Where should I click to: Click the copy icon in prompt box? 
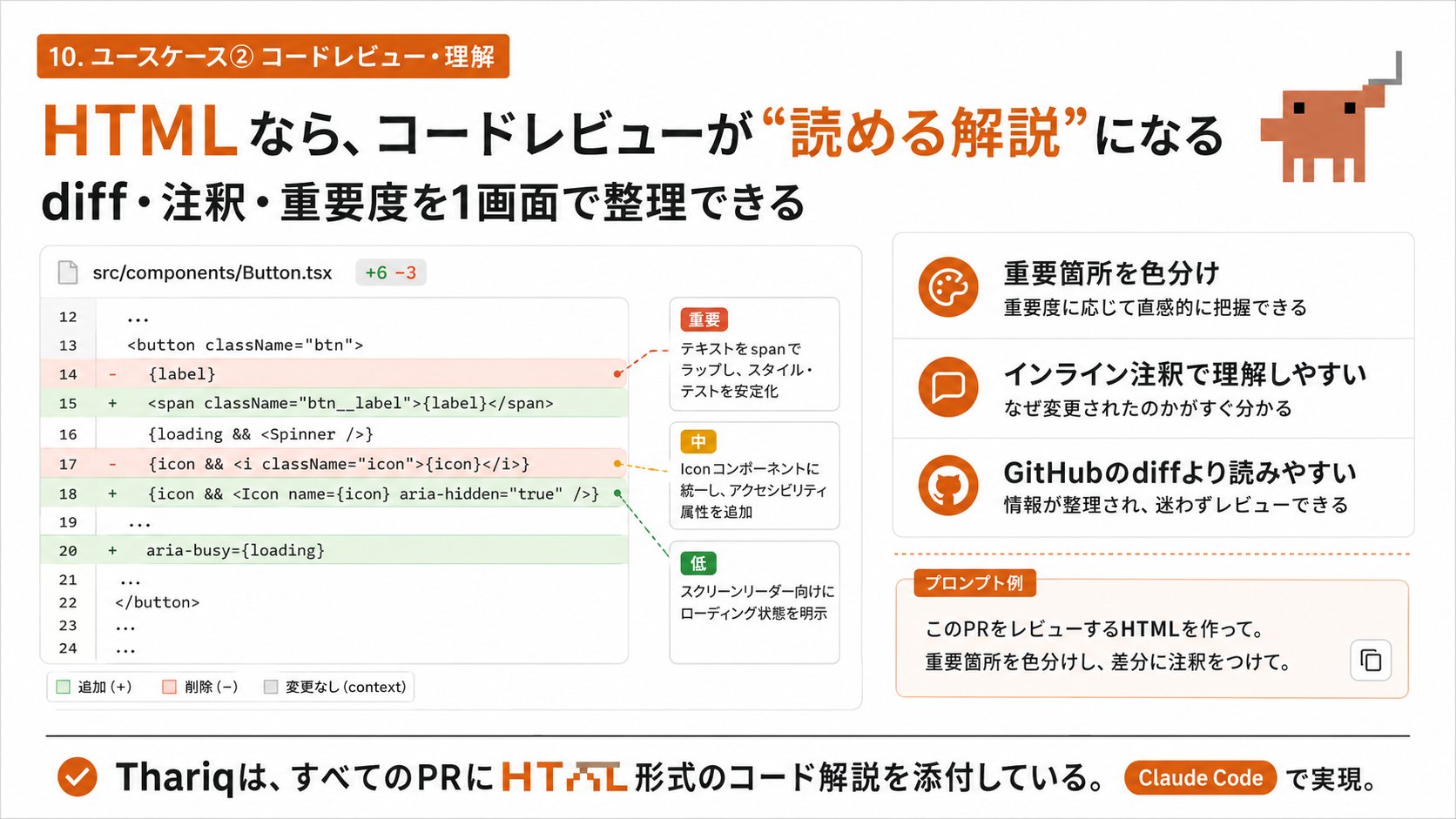(1371, 661)
